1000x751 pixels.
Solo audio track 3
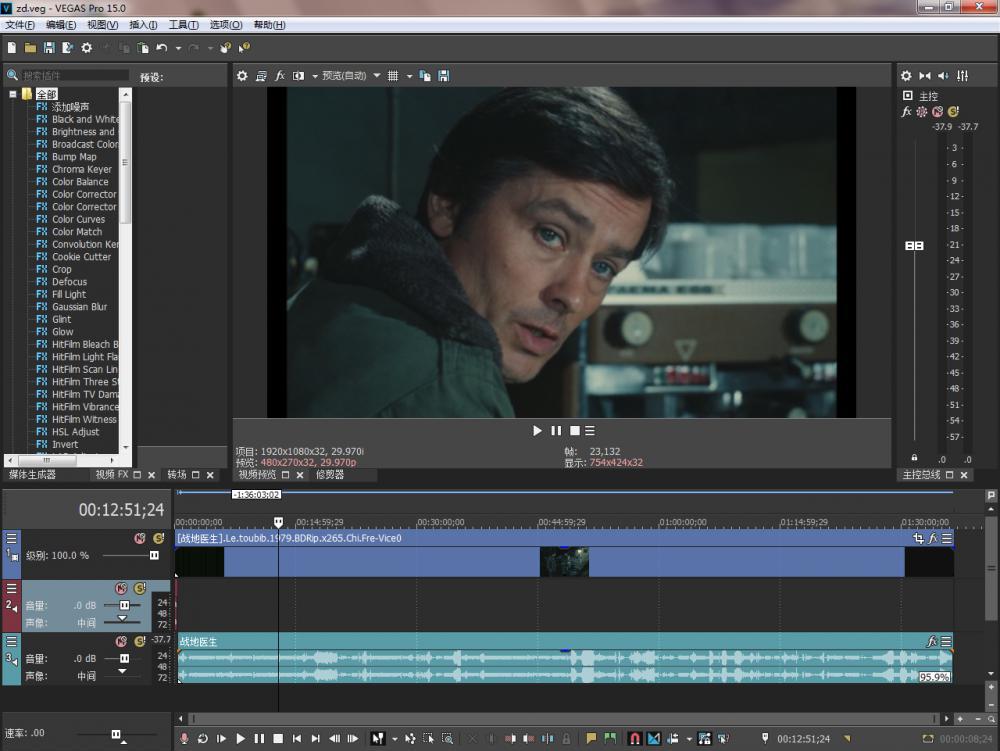tap(140, 641)
